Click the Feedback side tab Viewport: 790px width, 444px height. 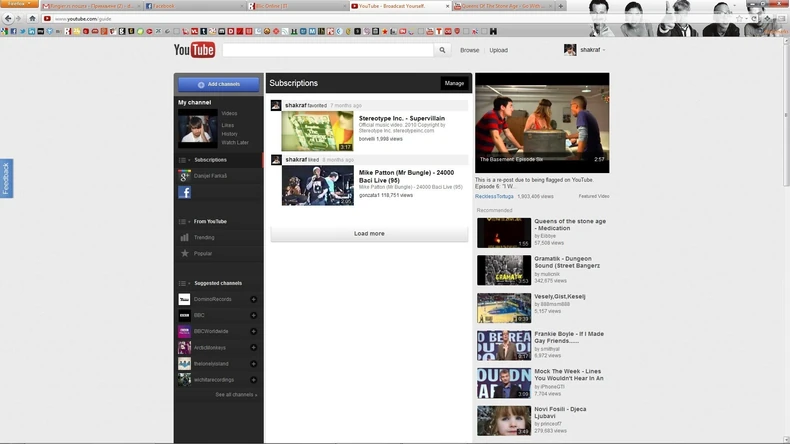6,178
